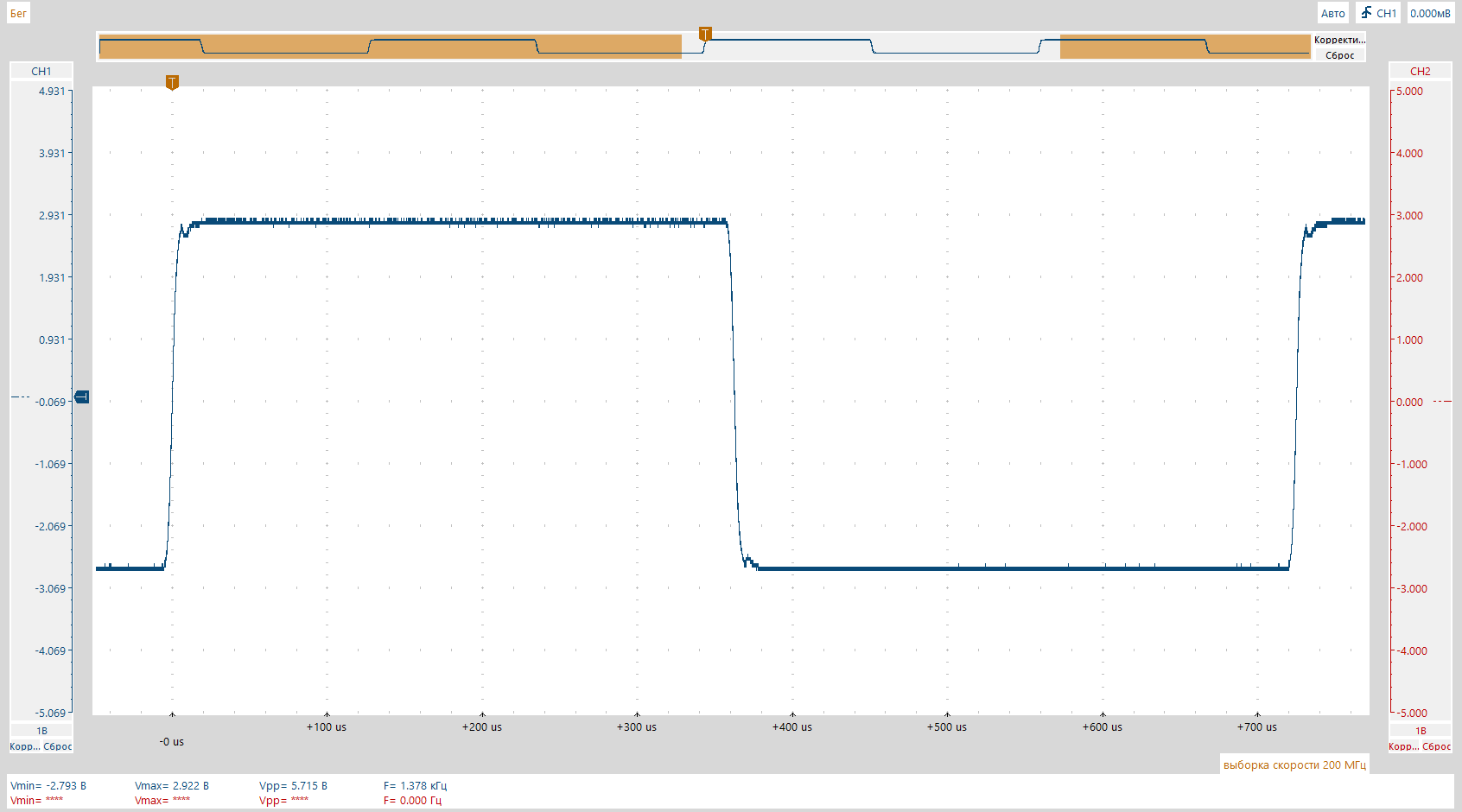Image resolution: width=1462 pixels, height=812 pixels.
Task: Click the +700 us time axis label
Action: [x=1257, y=726]
